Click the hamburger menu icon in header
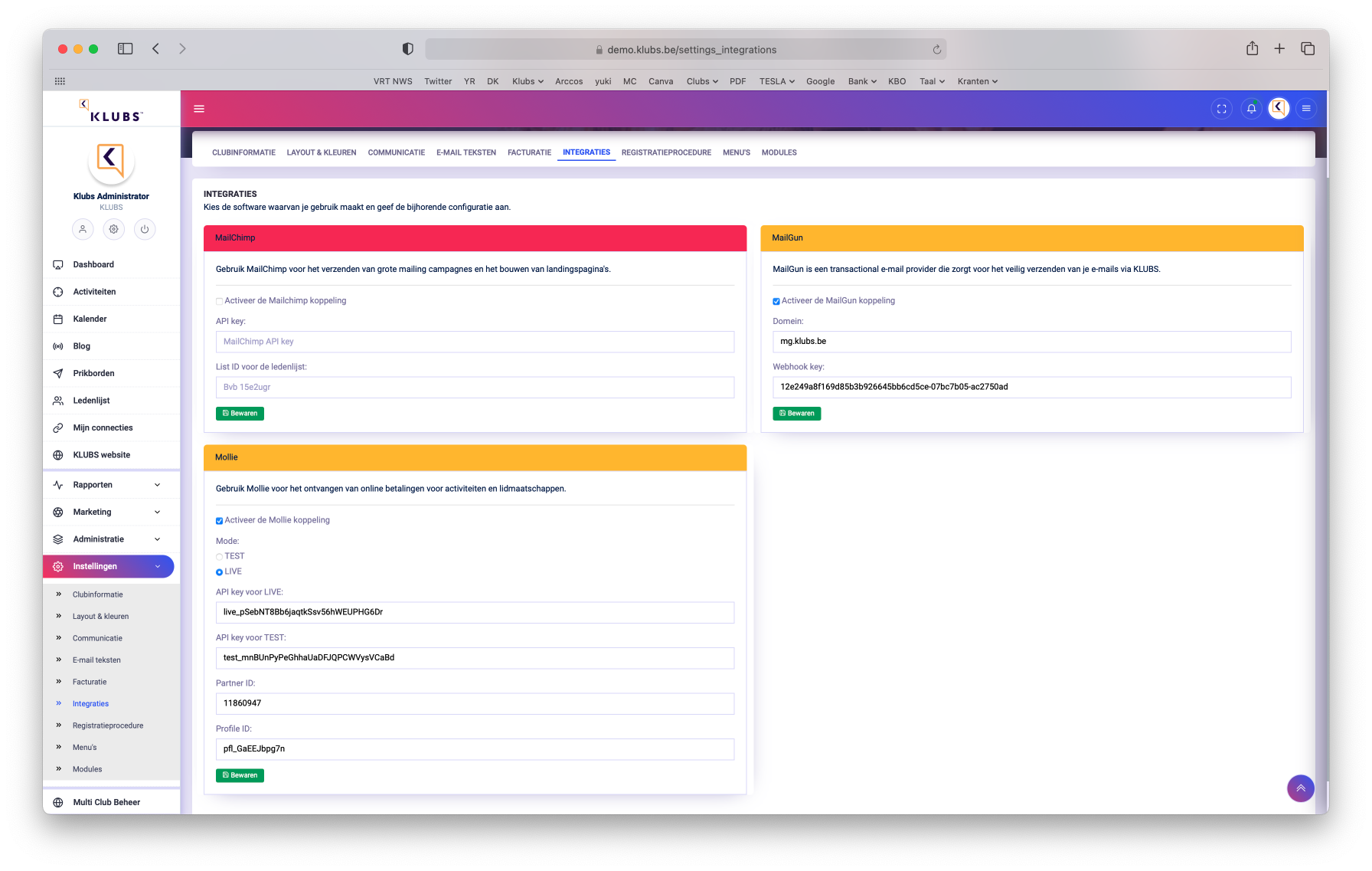This screenshot has height=871, width=1372. point(199,109)
